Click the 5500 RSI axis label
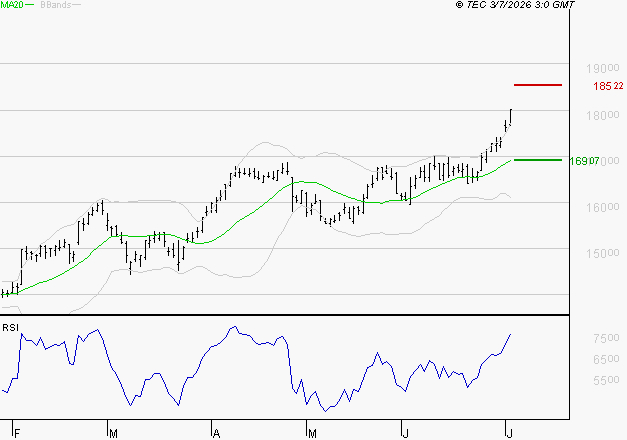Image resolution: width=627 pixels, height=440 pixels. click(606, 380)
